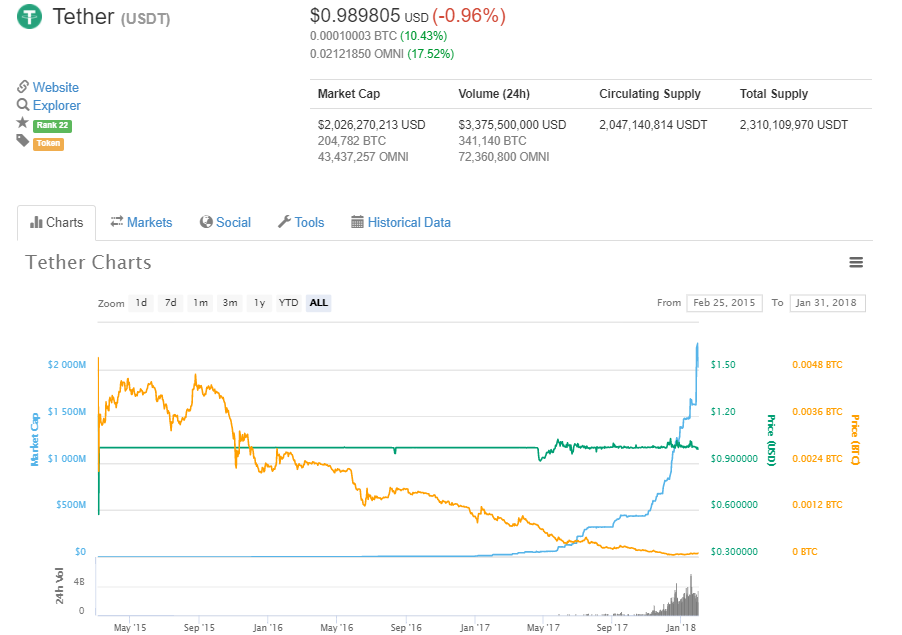Click the Market Cap column header
This screenshot has height=635, width=902.
coord(349,94)
